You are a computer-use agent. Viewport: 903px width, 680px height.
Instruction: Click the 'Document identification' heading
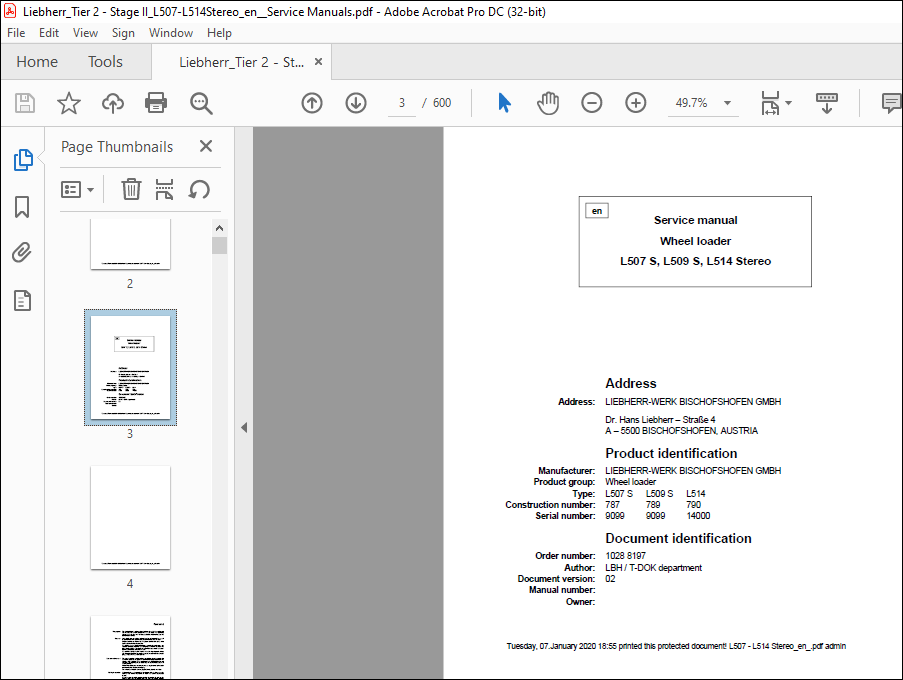point(678,538)
